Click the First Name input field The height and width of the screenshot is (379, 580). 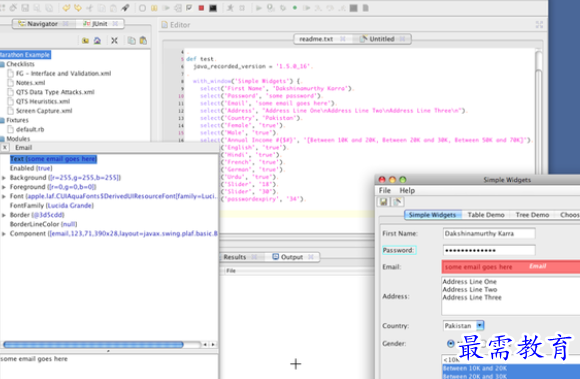[x=489, y=234]
